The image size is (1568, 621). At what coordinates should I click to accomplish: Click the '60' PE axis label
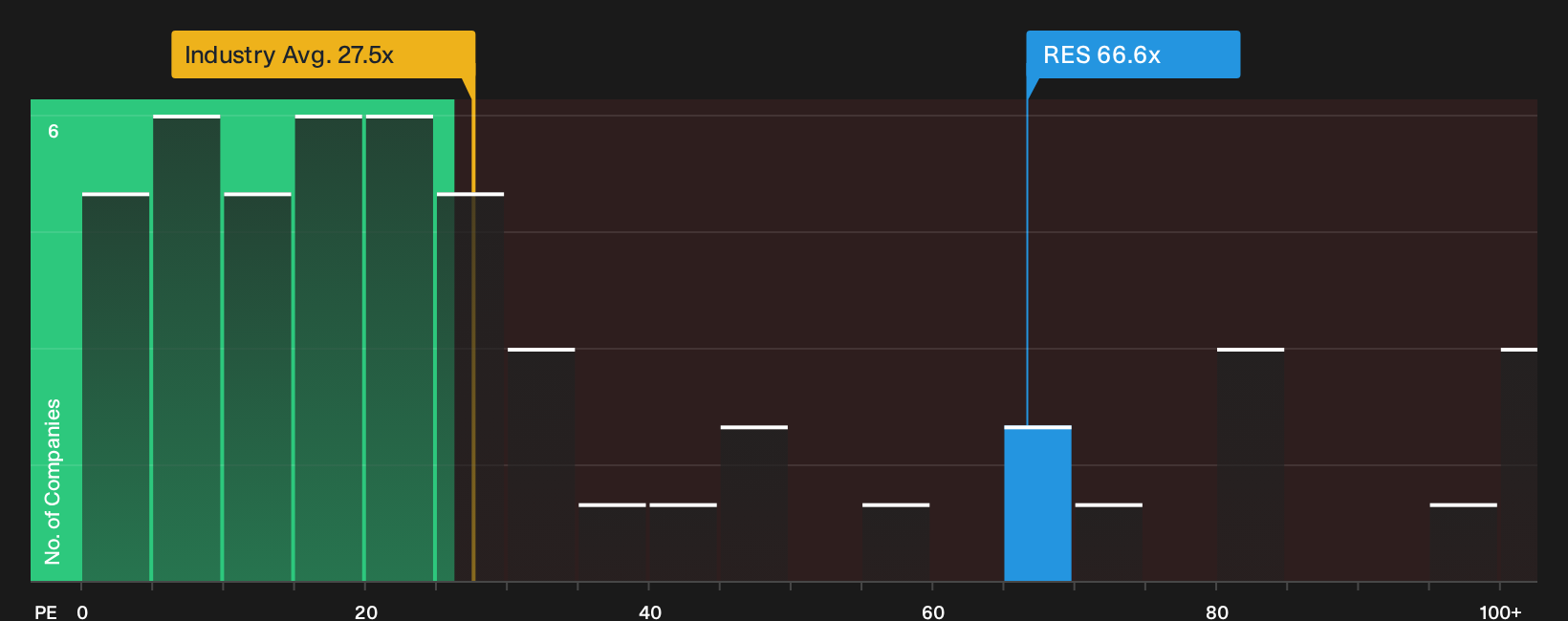click(x=933, y=611)
